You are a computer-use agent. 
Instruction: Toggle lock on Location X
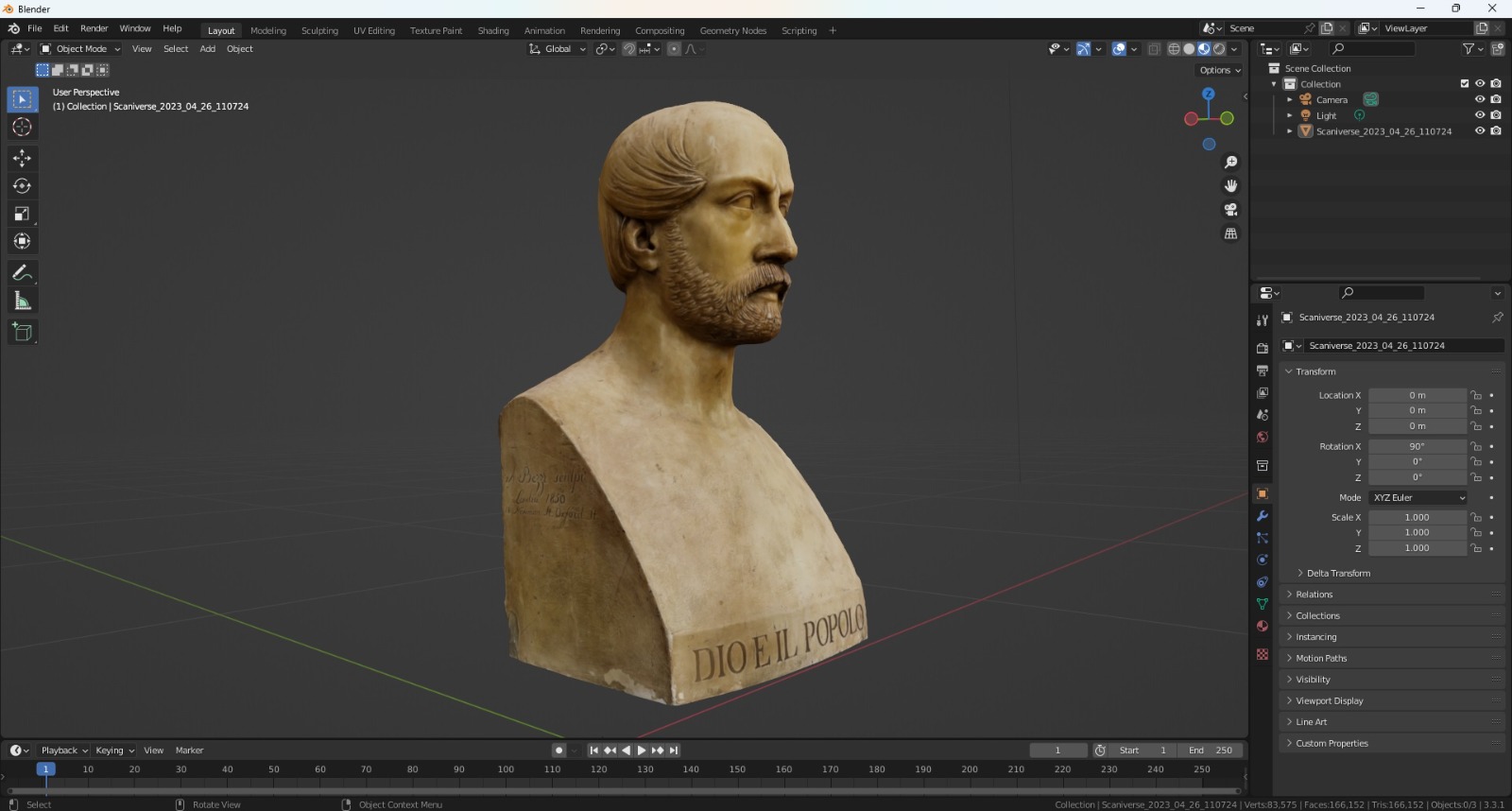point(1476,395)
